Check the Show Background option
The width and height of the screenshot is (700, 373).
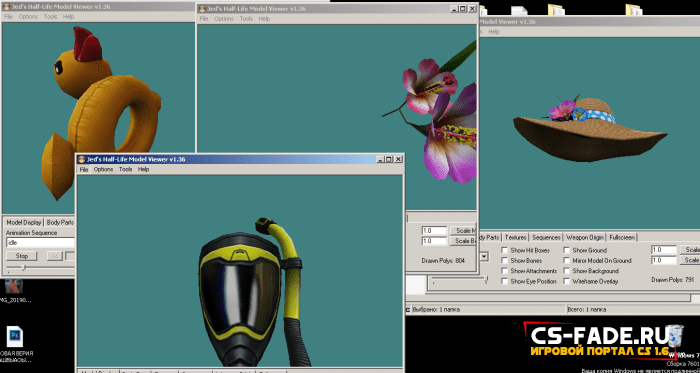(567, 271)
